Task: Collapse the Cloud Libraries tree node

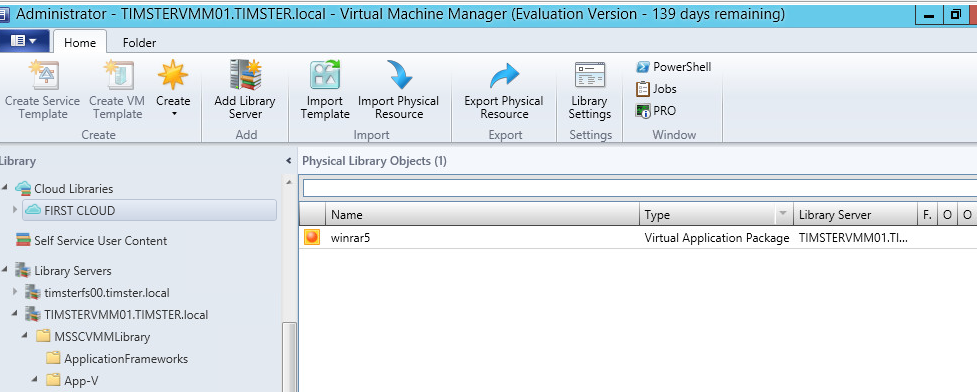Action: pos(6,188)
